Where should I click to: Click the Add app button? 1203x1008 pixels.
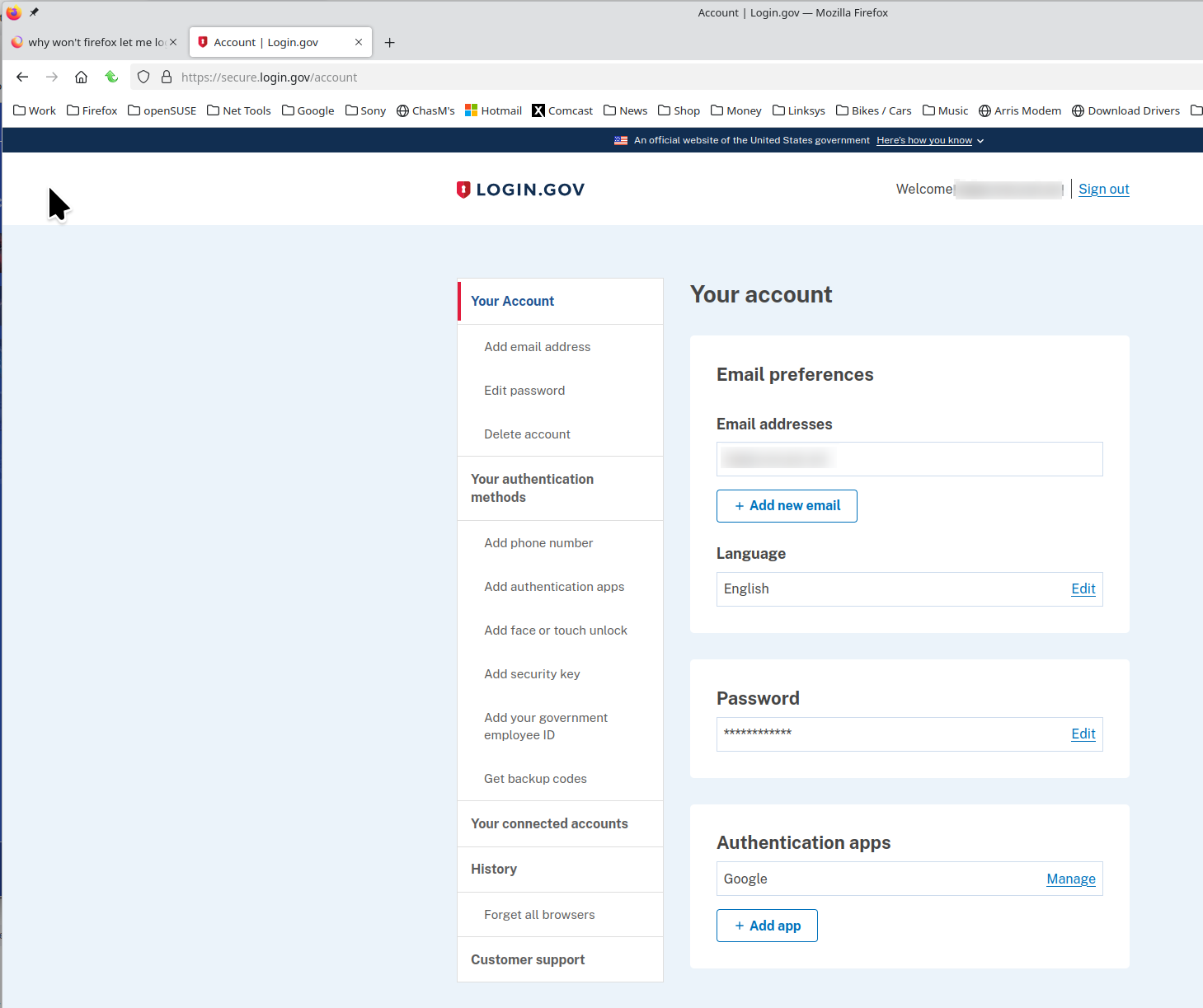[767, 926]
